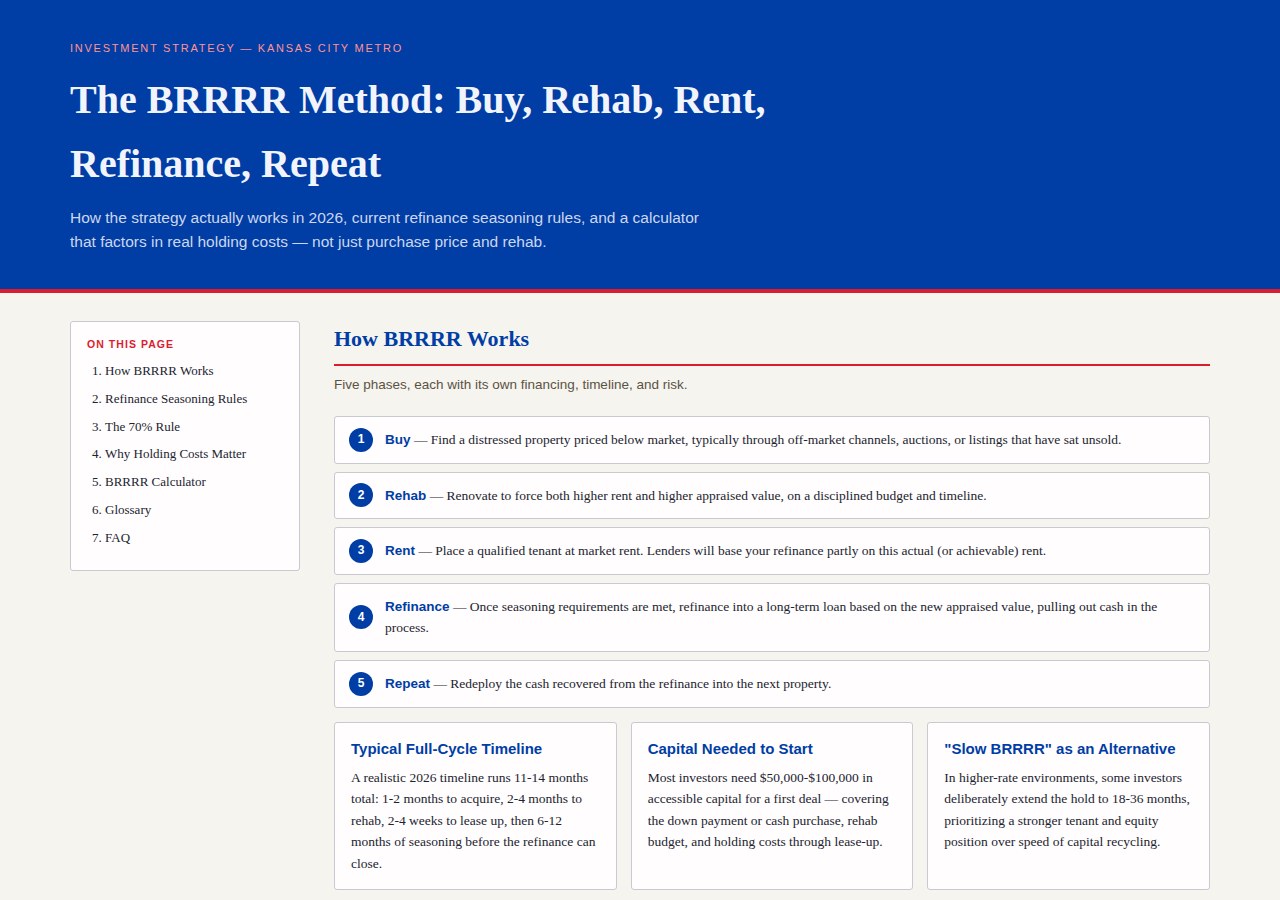Click the step 2 number badge

coord(361,495)
